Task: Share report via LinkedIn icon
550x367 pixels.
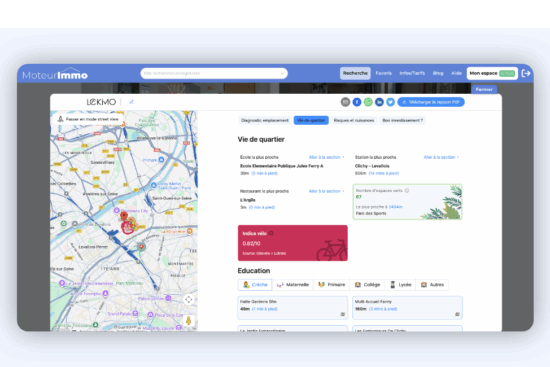Action: tap(379, 102)
